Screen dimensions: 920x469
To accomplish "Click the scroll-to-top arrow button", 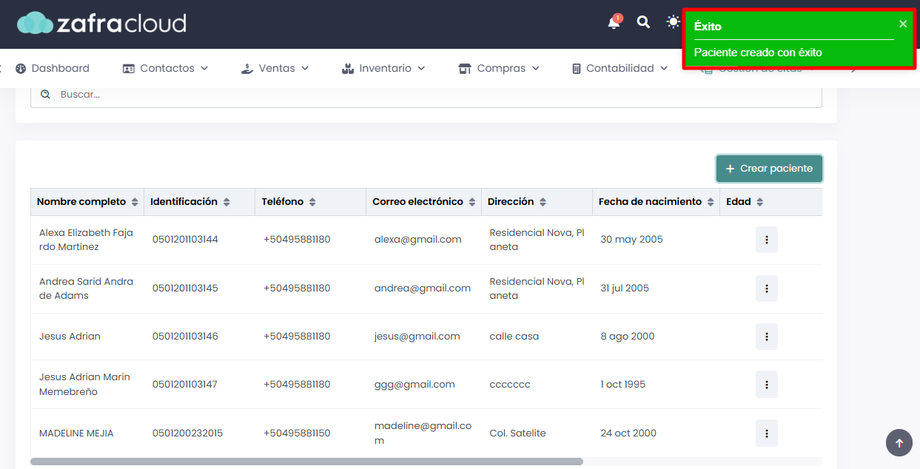I will pos(899,443).
